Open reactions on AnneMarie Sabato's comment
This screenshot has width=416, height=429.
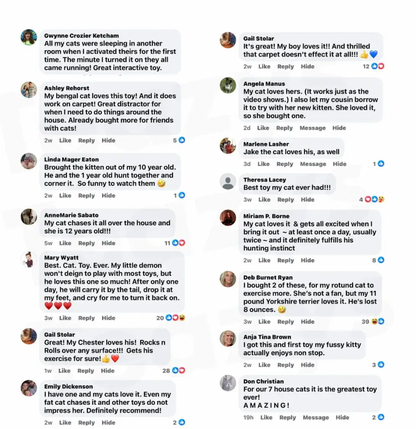(179, 243)
